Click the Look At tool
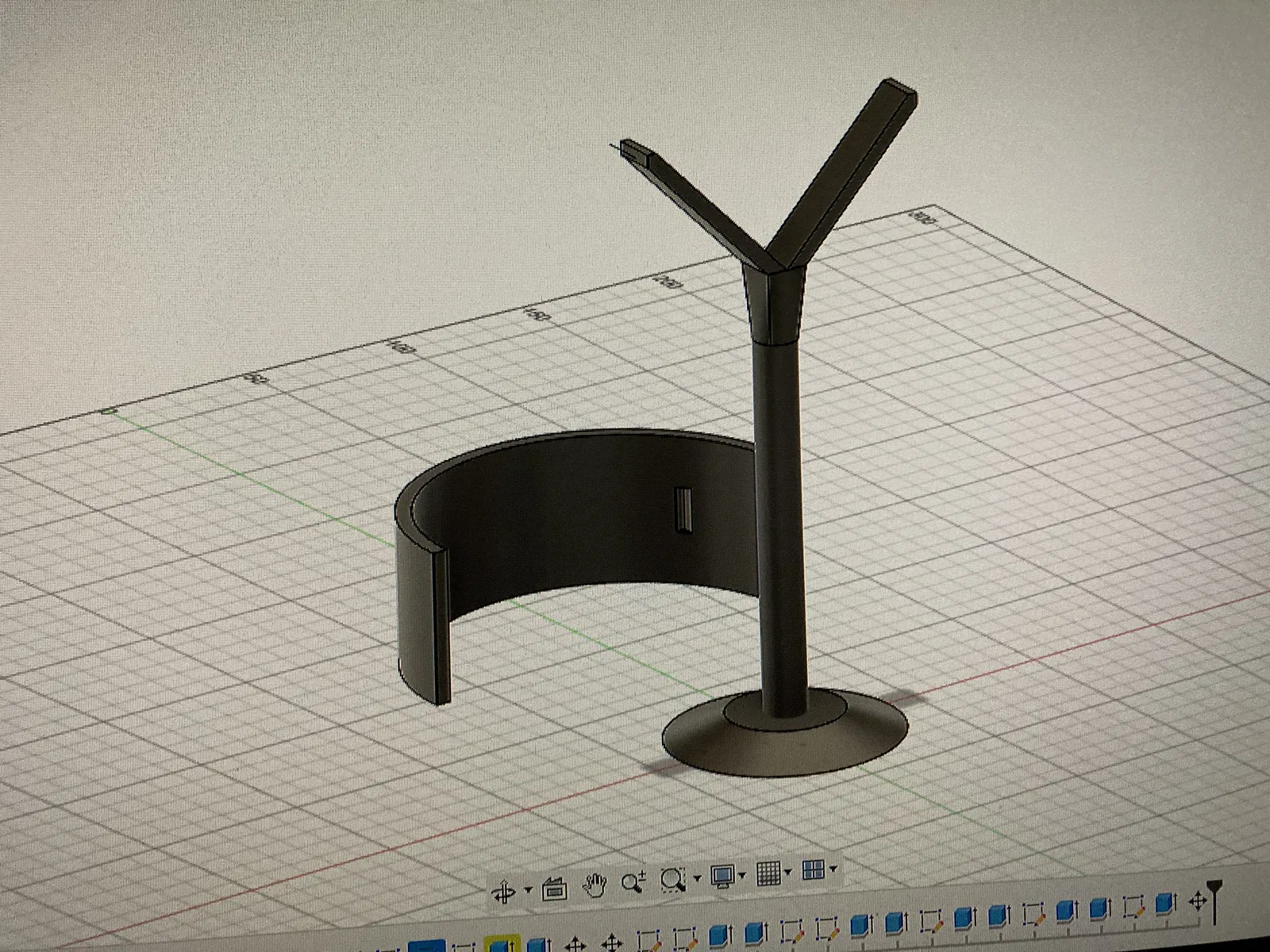 [554, 889]
